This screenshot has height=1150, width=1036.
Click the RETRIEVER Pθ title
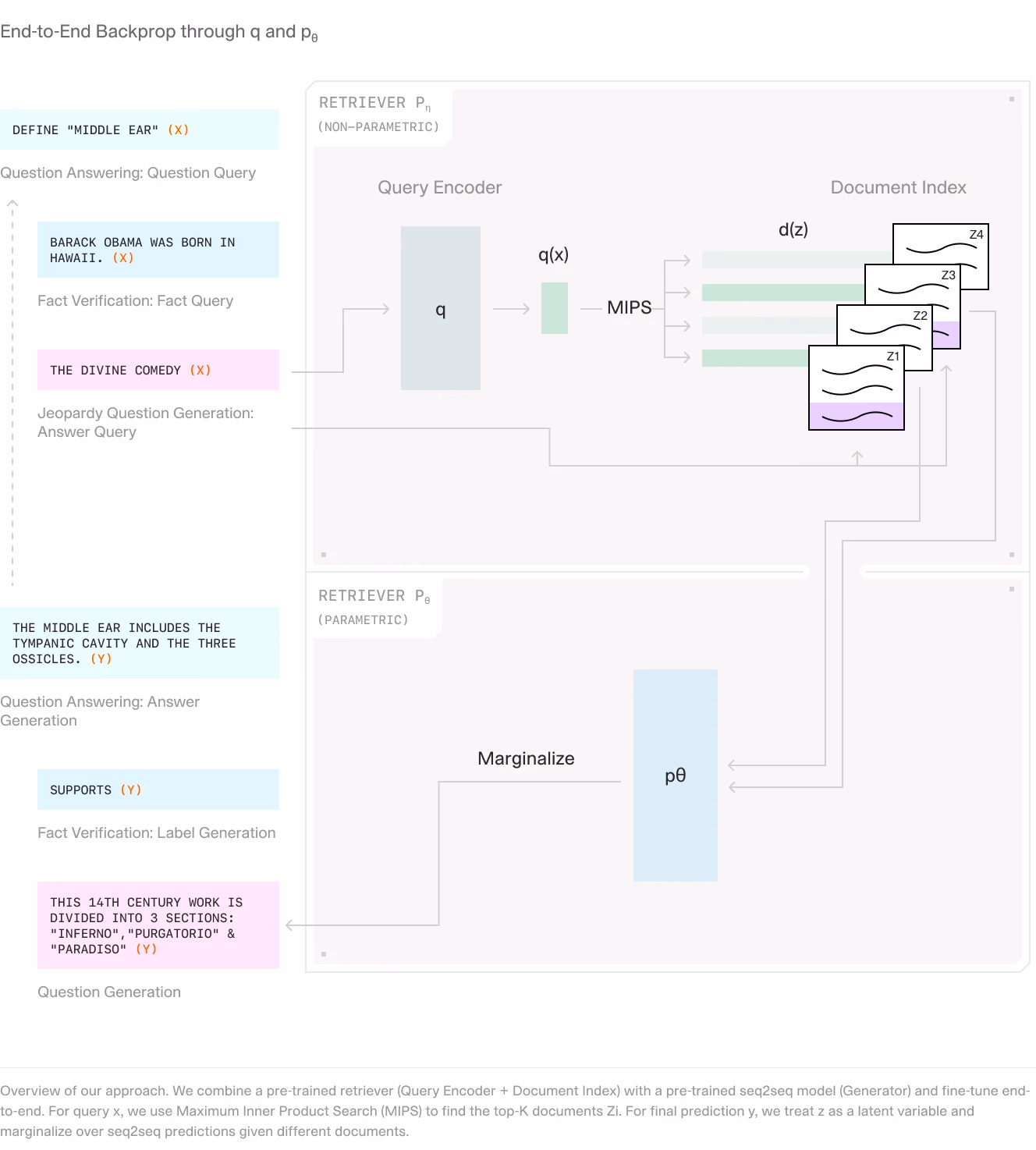point(374,596)
